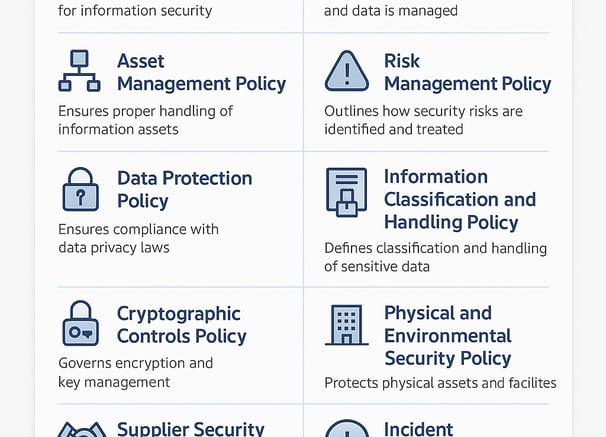Click 'Protects physical assets and facilites' text
Image resolution: width=606 pixels, height=437 pixels.
pos(440,383)
